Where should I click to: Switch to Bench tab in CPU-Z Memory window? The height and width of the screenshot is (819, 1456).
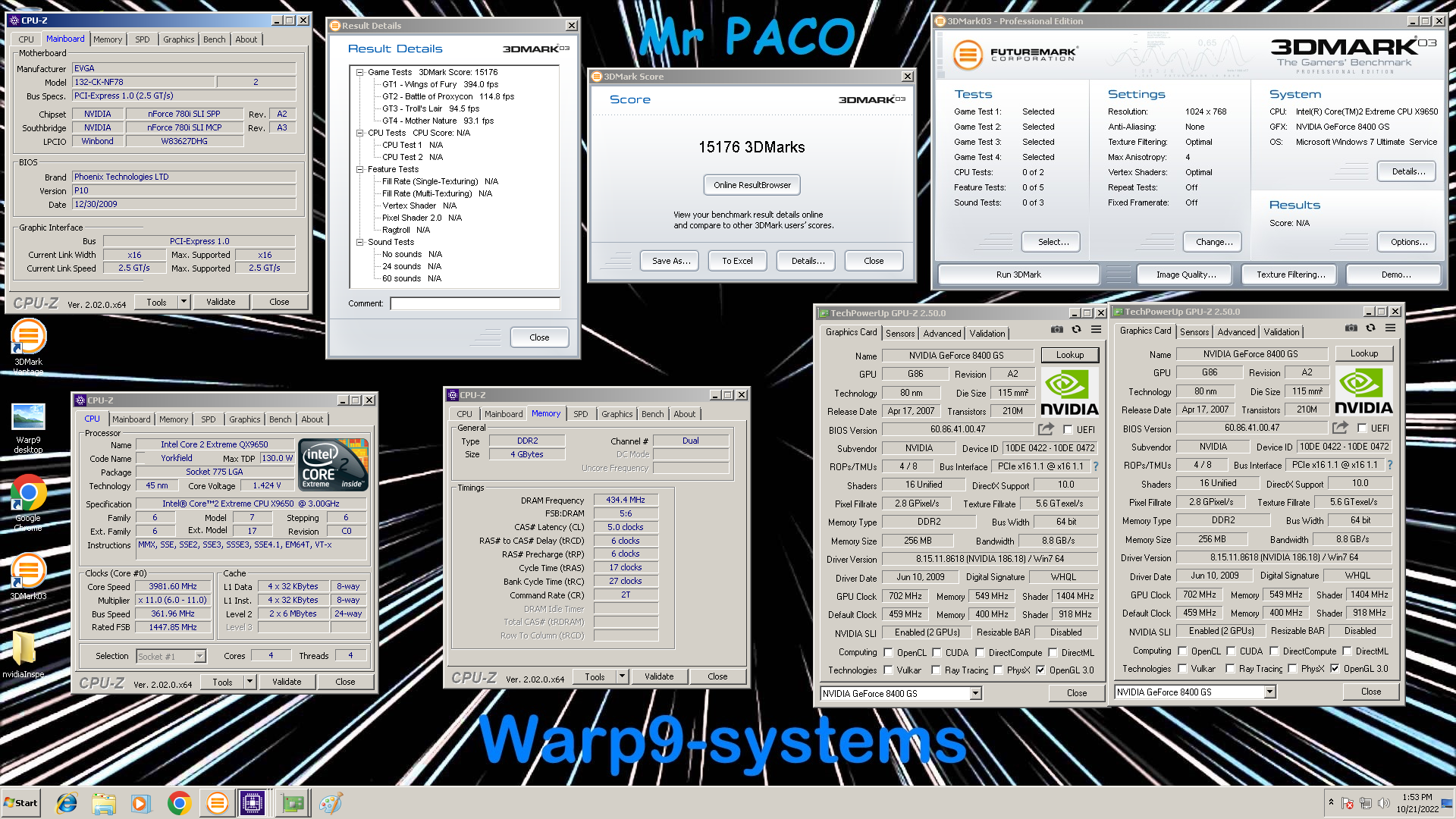click(x=652, y=414)
